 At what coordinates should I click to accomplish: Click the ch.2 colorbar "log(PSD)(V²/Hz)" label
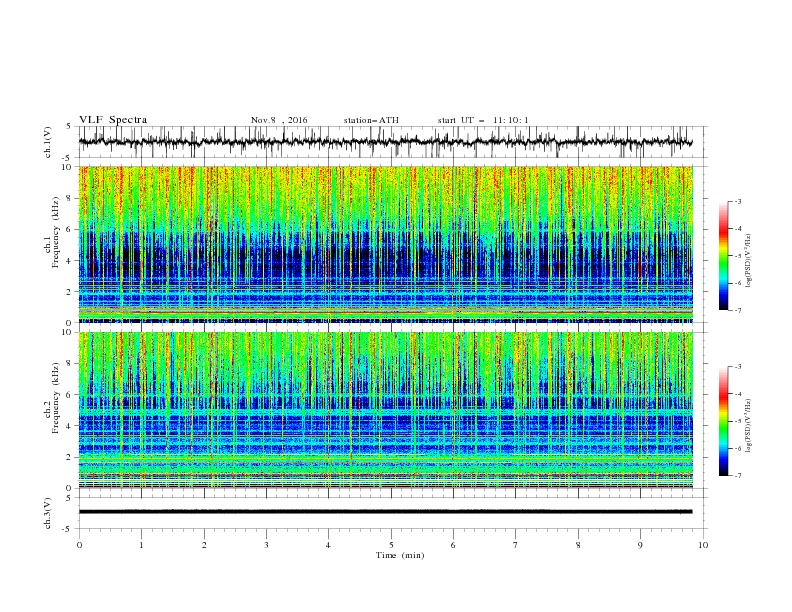point(749,425)
